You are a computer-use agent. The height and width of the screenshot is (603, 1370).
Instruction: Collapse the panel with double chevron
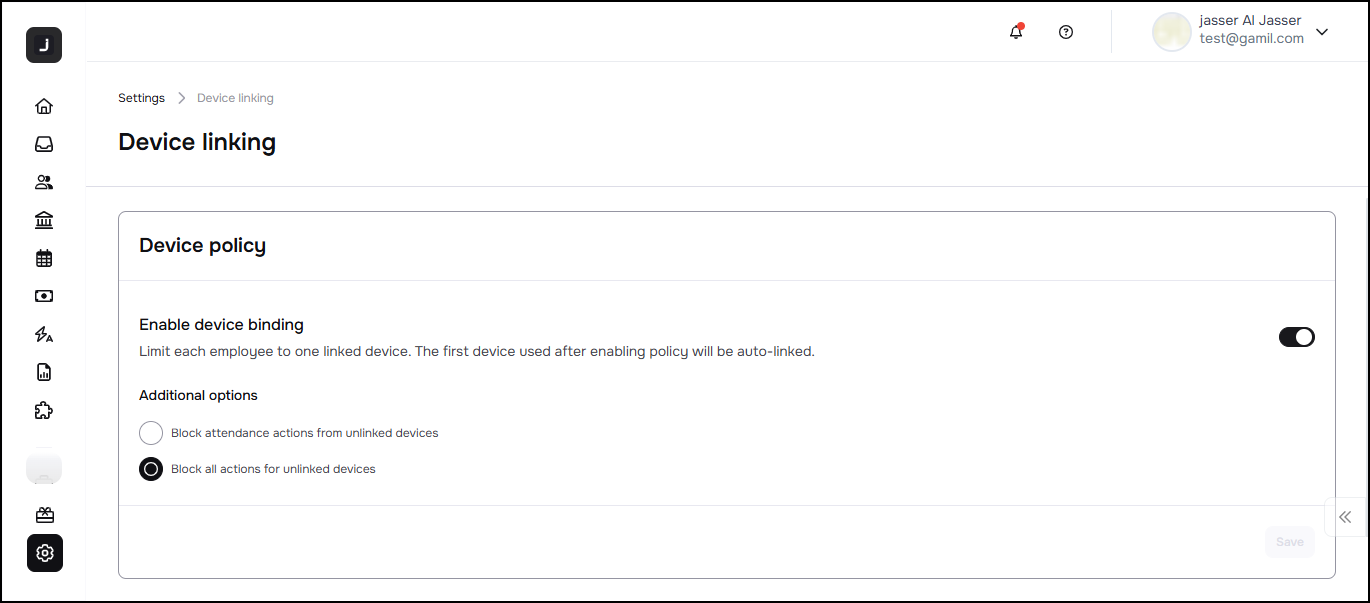pyautogui.click(x=1345, y=517)
